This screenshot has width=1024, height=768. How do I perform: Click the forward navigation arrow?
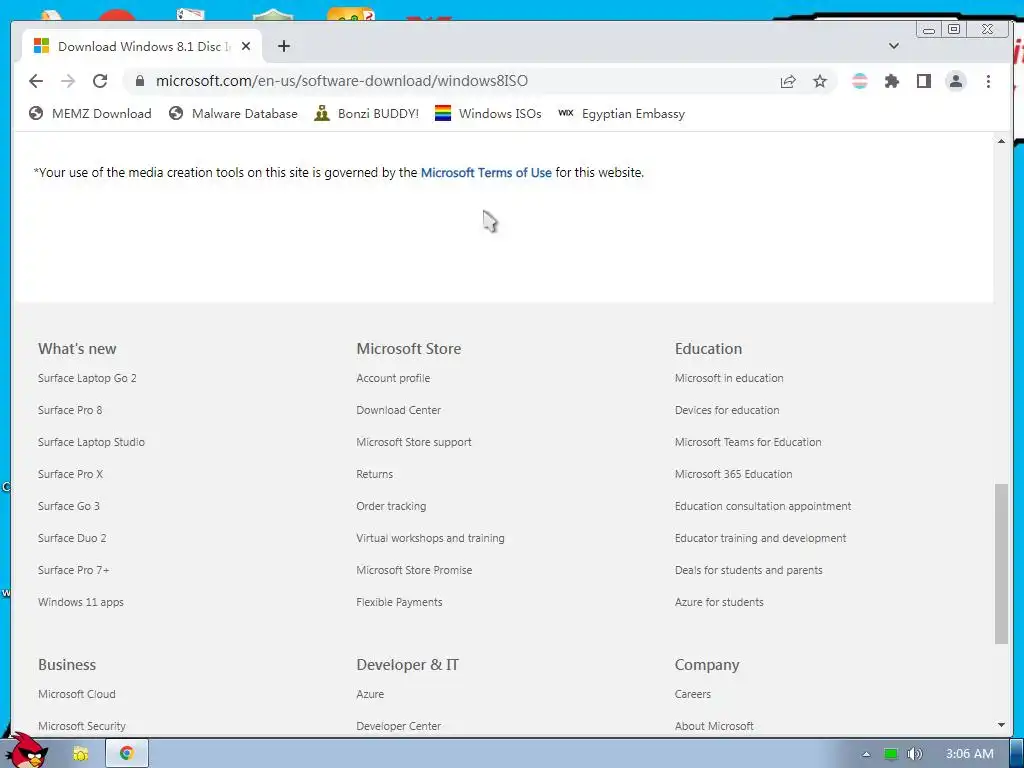[68, 81]
